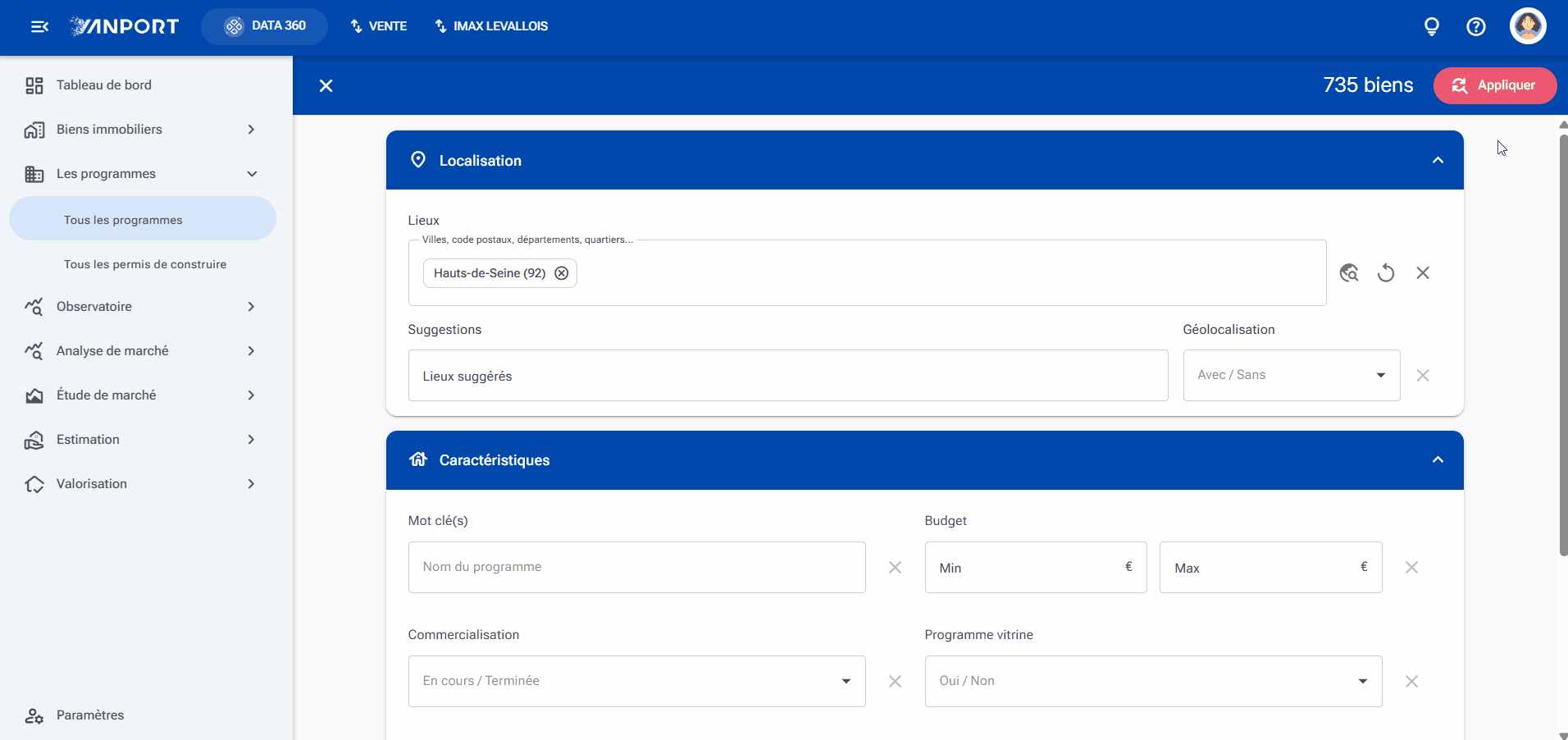Click the Nom du programme input

(x=637, y=567)
